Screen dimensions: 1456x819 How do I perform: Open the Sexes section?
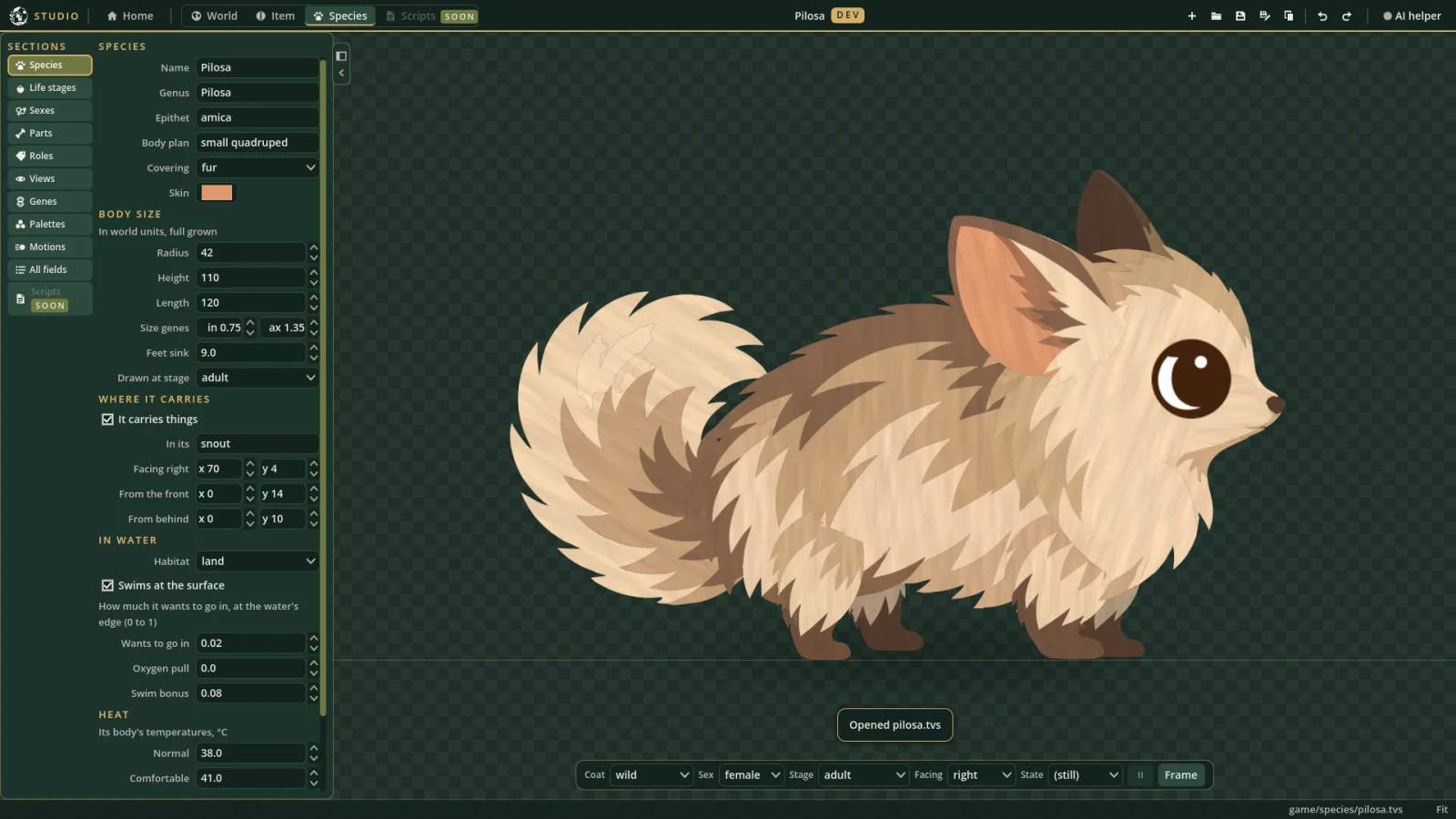50,110
